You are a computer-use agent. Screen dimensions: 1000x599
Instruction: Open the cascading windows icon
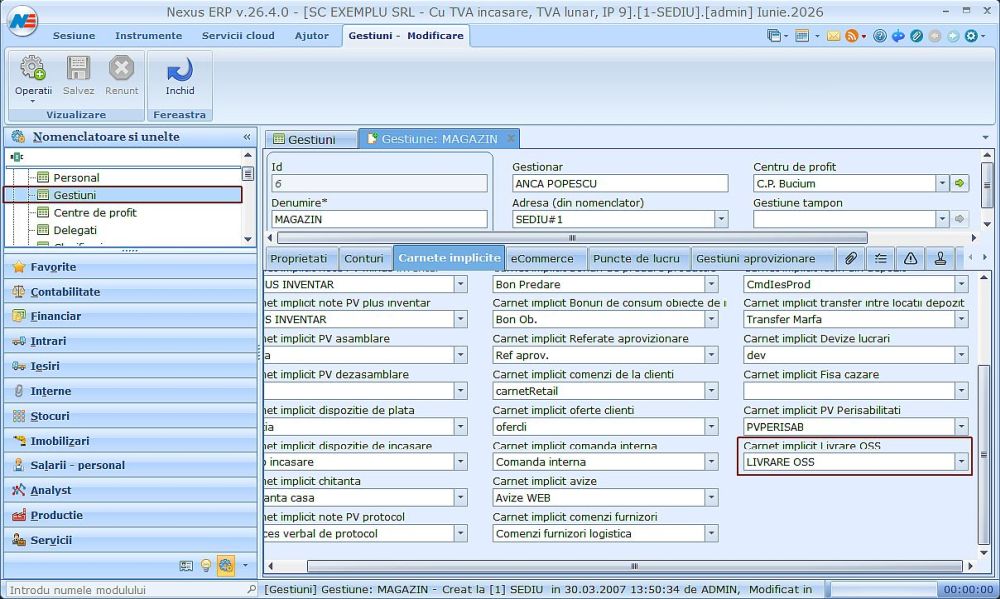[x=774, y=36]
